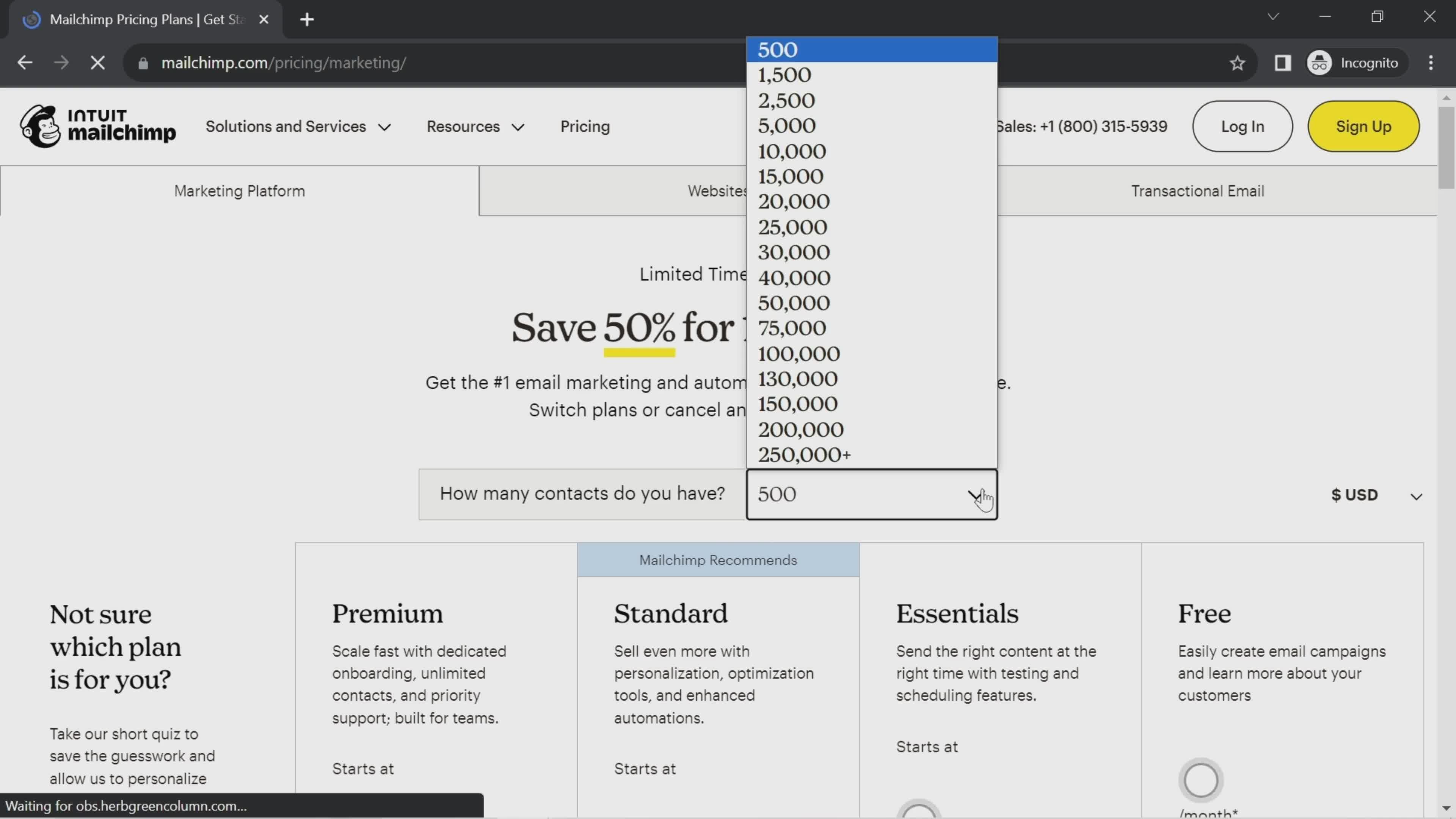Pick 75,000 contacts option
1456x819 pixels.
tap(872, 328)
